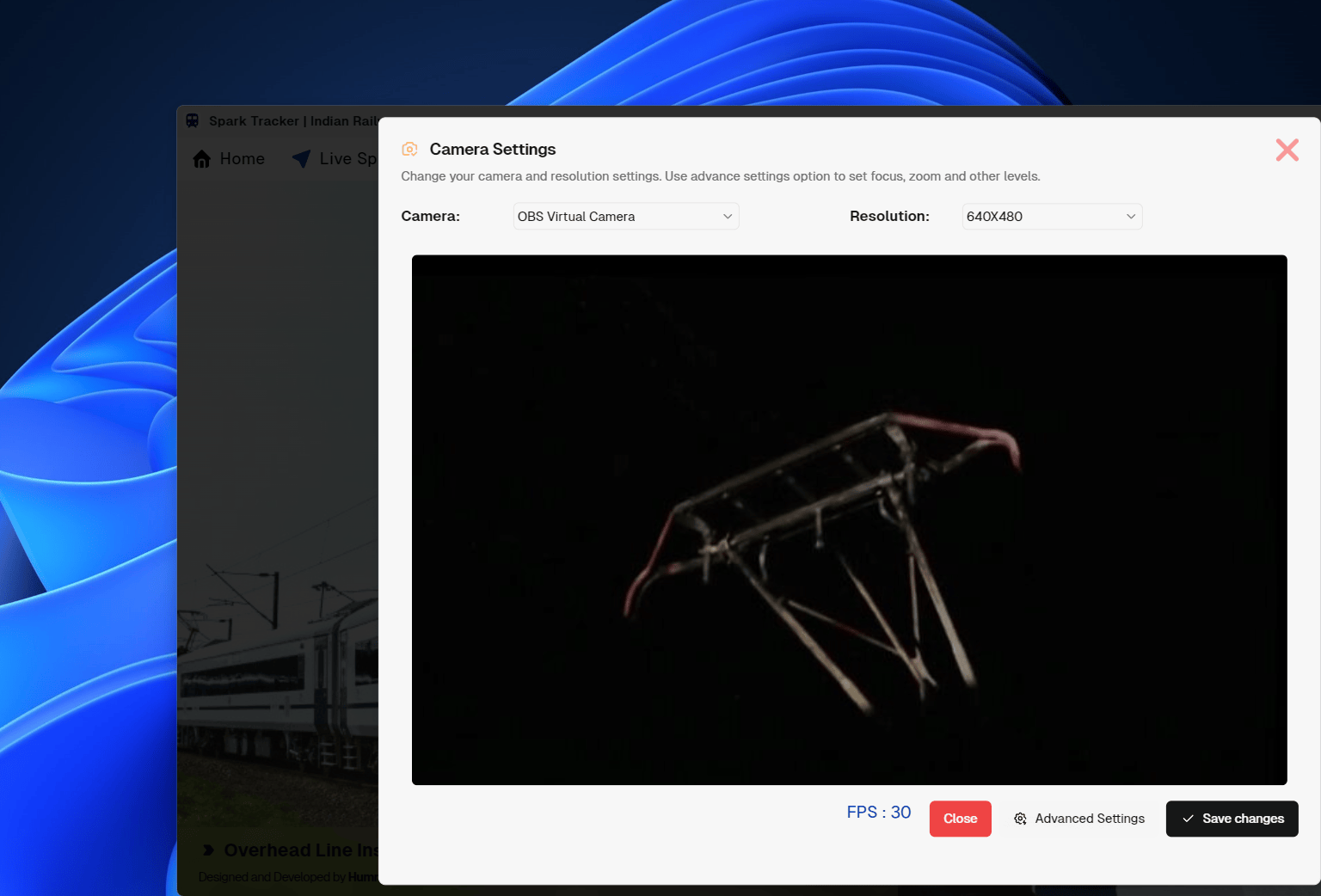Open the Live Sp... menu item
1321x896 pixels.
[335, 159]
